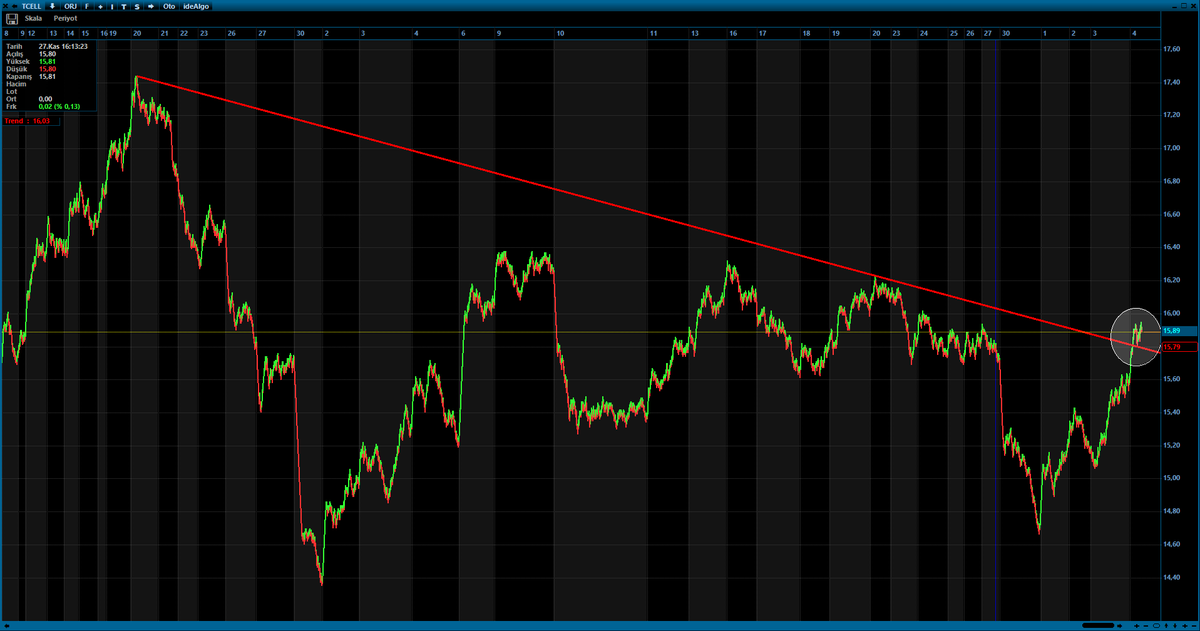Click the right arrow icon before Oto
The width and height of the screenshot is (1200, 631).
click(150, 6)
